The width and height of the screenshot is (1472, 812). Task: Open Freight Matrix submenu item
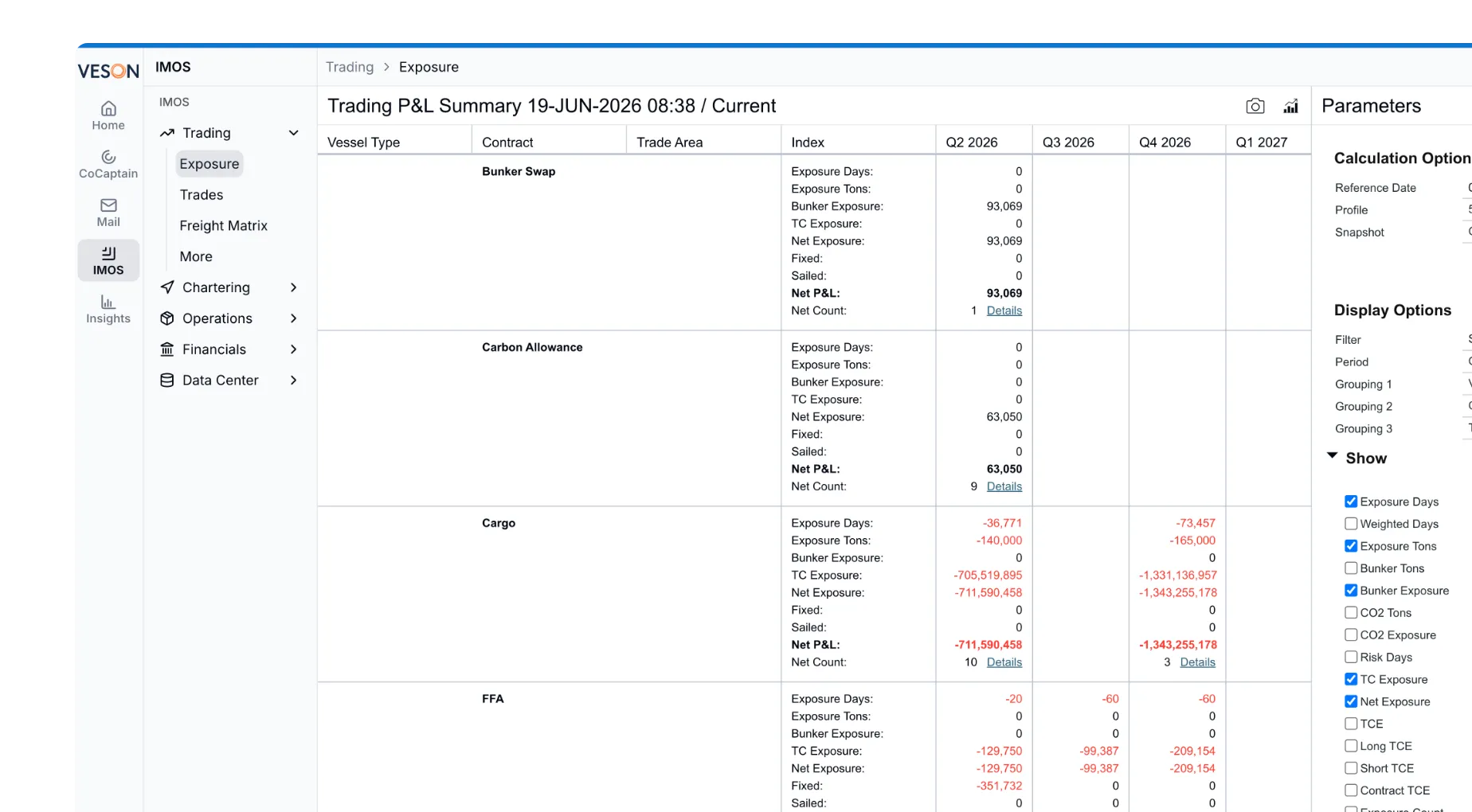pyautogui.click(x=224, y=226)
